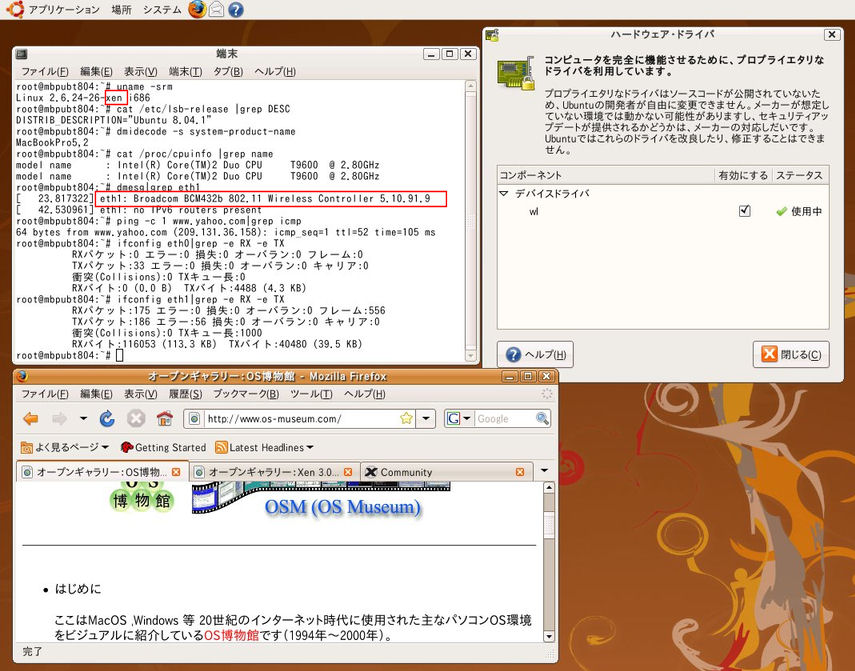Switch to オープンギャラリー:OS博物館 tab
The height and width of the screenshot is (671, 855).
[101, 472]
